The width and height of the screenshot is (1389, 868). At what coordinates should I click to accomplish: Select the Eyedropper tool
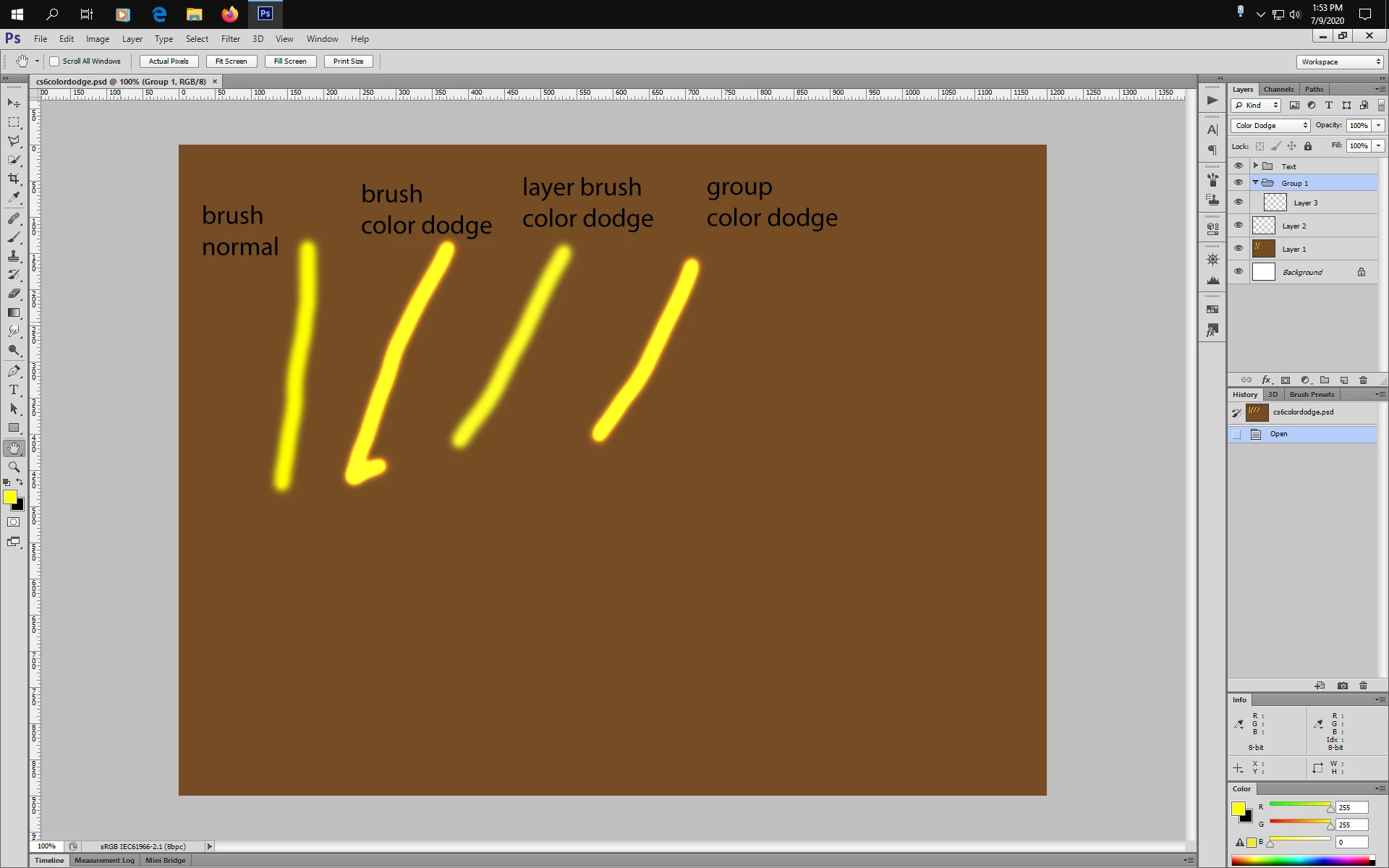coord(14,197)
